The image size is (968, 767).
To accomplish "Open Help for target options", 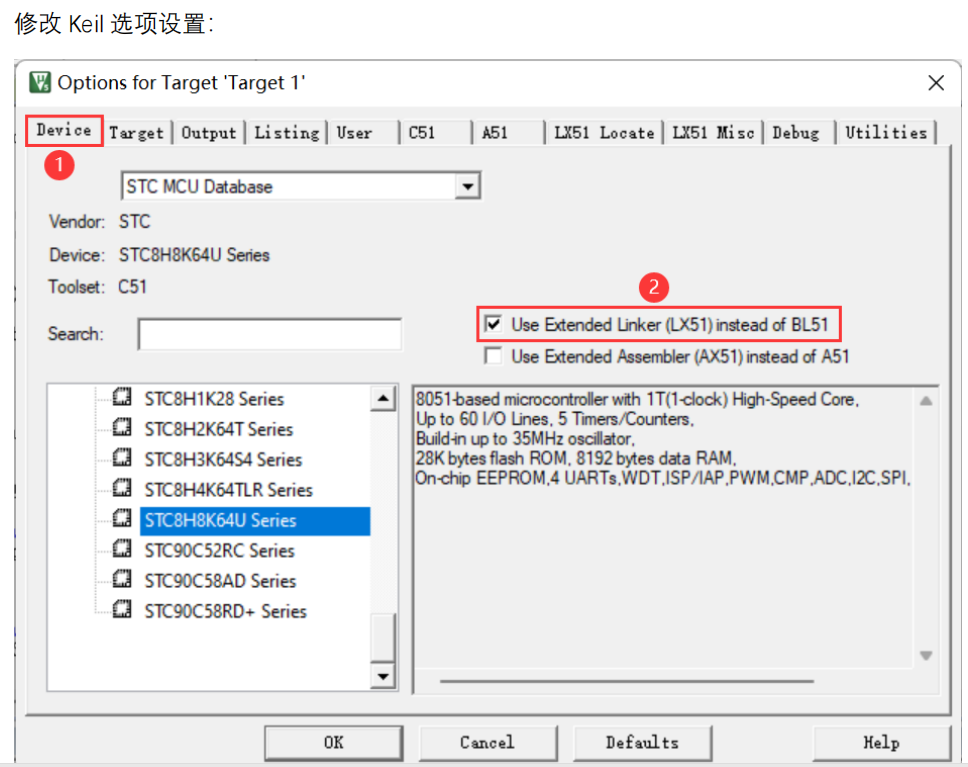I will (x=881, y=743).
